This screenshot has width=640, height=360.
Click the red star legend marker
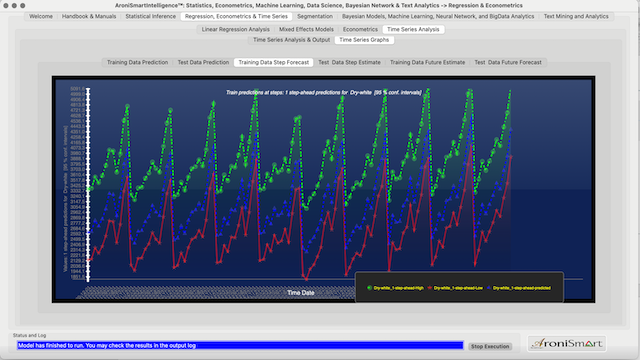pos(429,288)
